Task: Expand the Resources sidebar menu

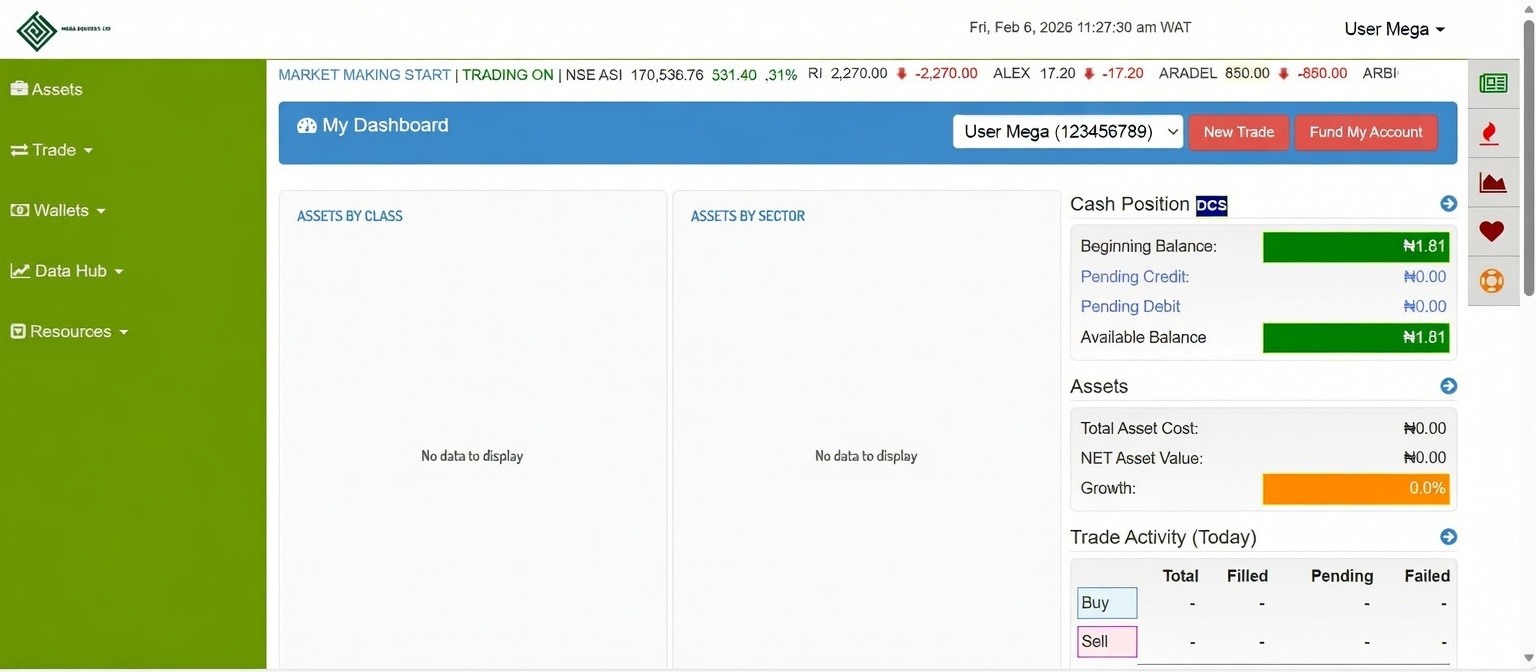Action: click(x=69, y=331)
